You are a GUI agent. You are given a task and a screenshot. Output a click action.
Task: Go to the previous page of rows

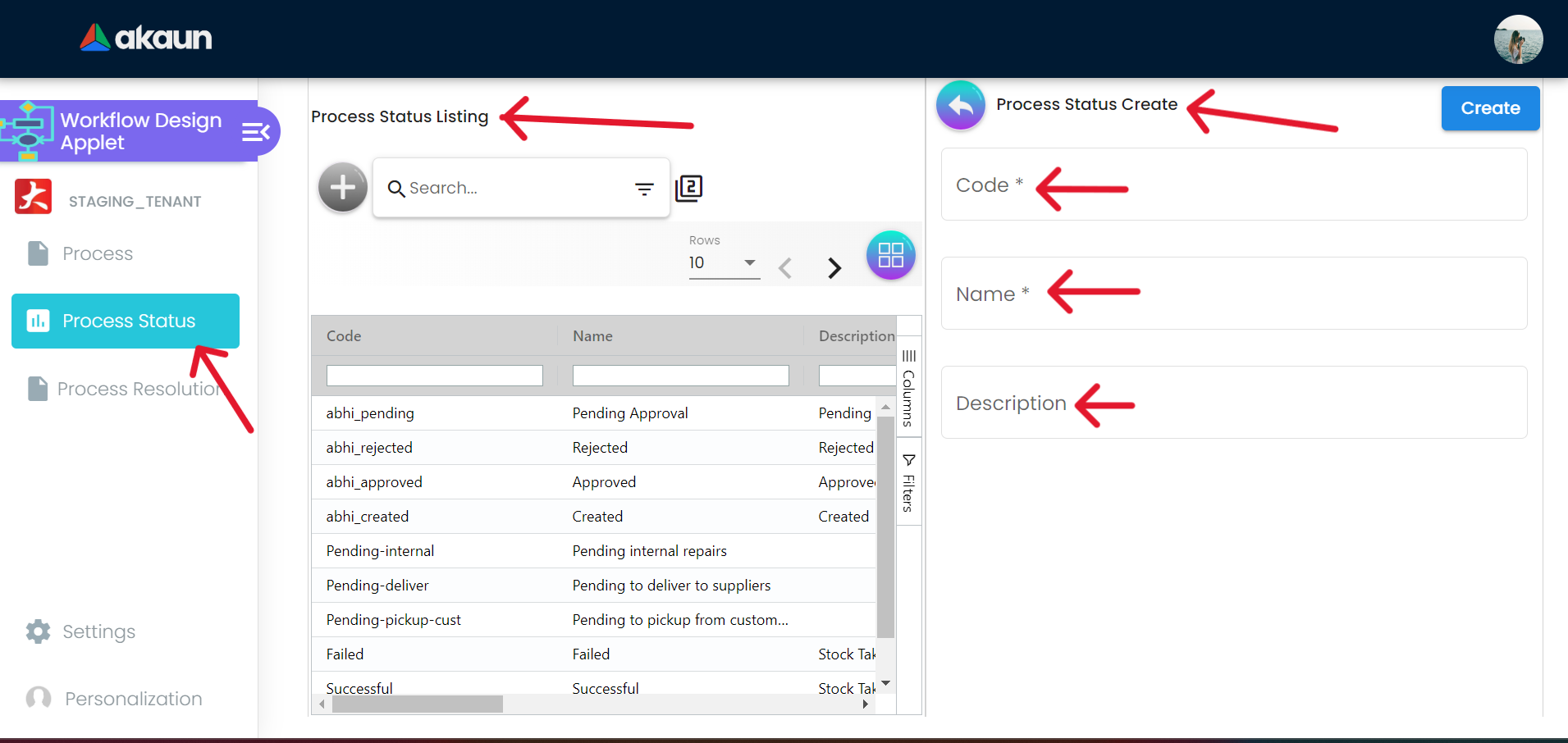785,267
